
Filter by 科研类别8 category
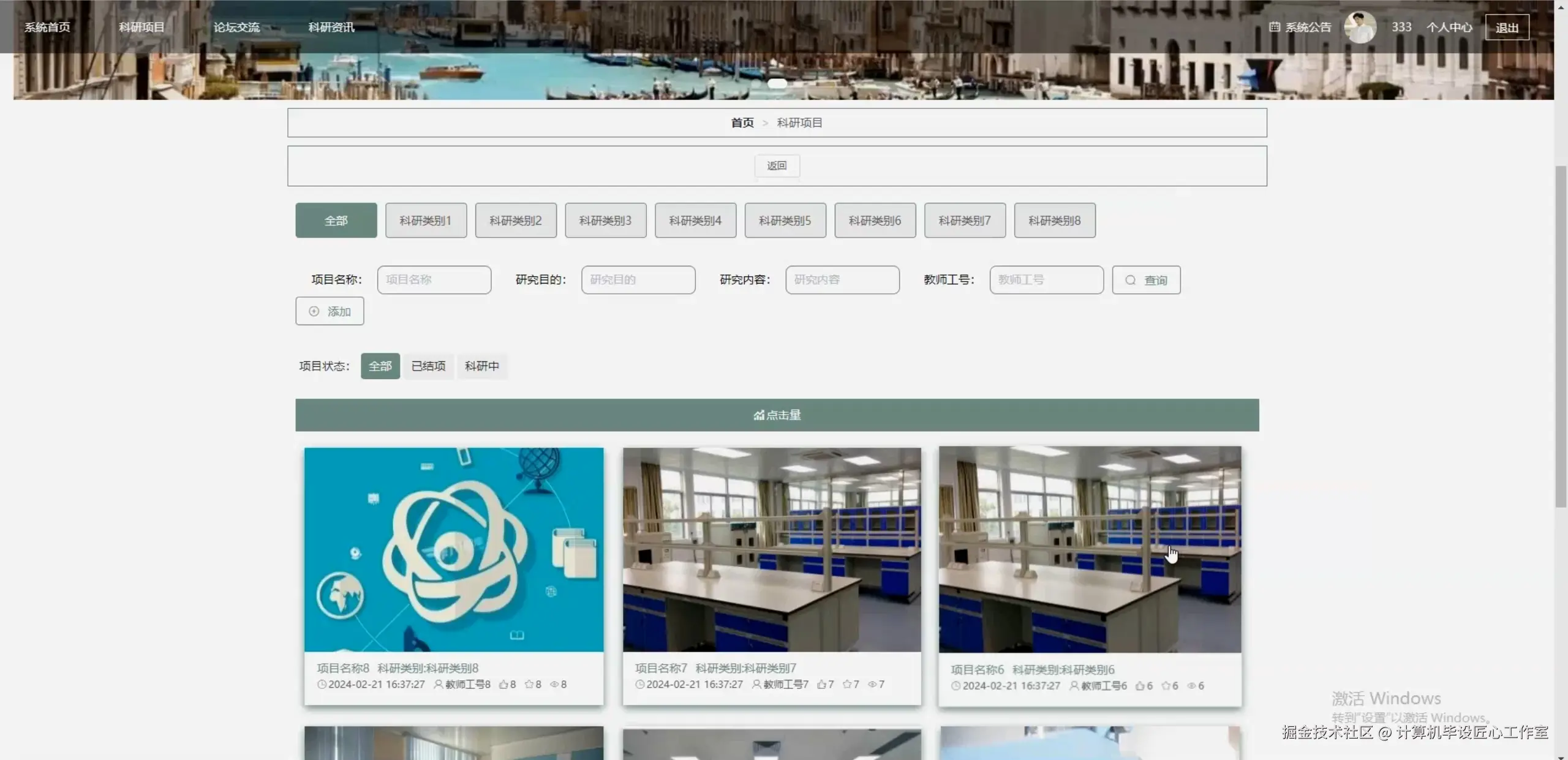pyautogui.click(x=1054, y=220)
